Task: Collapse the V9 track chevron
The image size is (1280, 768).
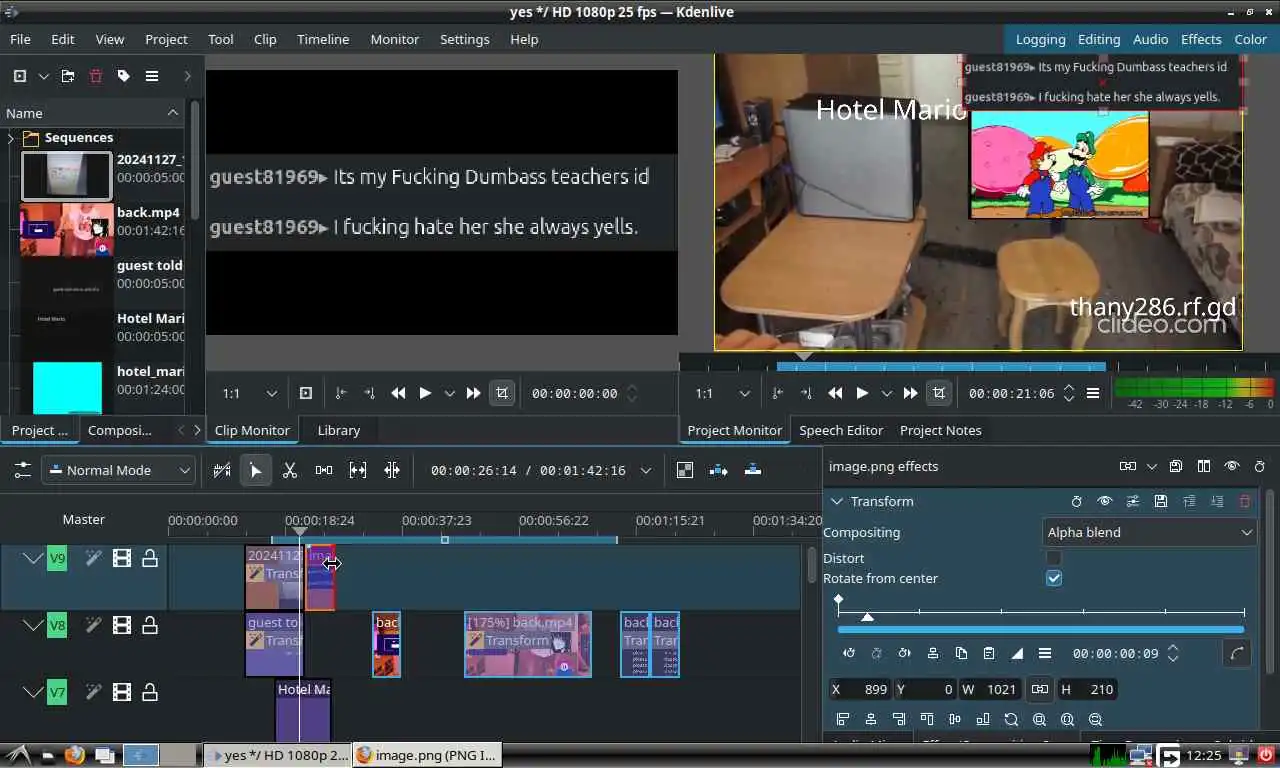Action: [32, 558]
